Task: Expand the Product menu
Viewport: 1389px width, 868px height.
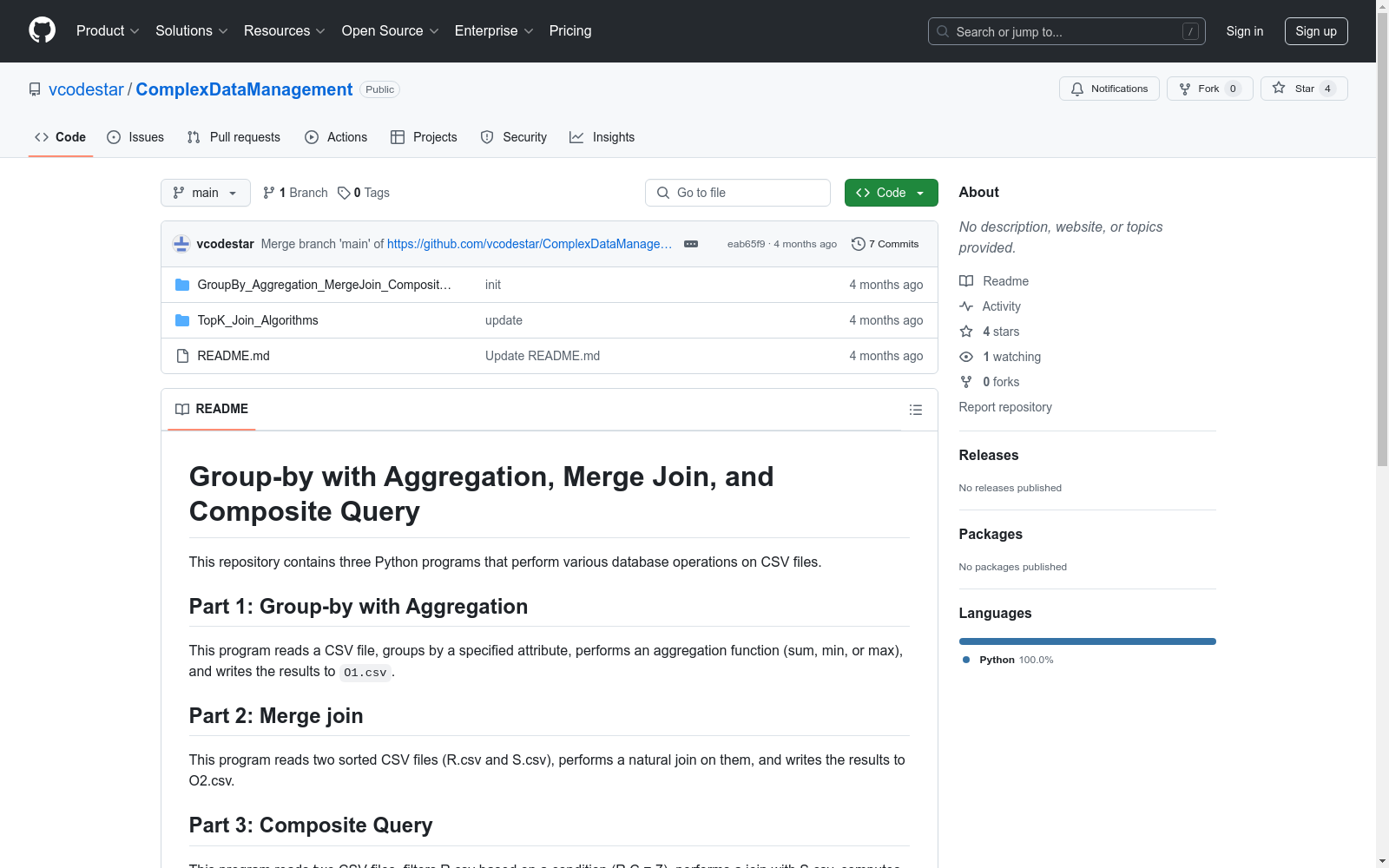Action: click(x=108, y=31)
